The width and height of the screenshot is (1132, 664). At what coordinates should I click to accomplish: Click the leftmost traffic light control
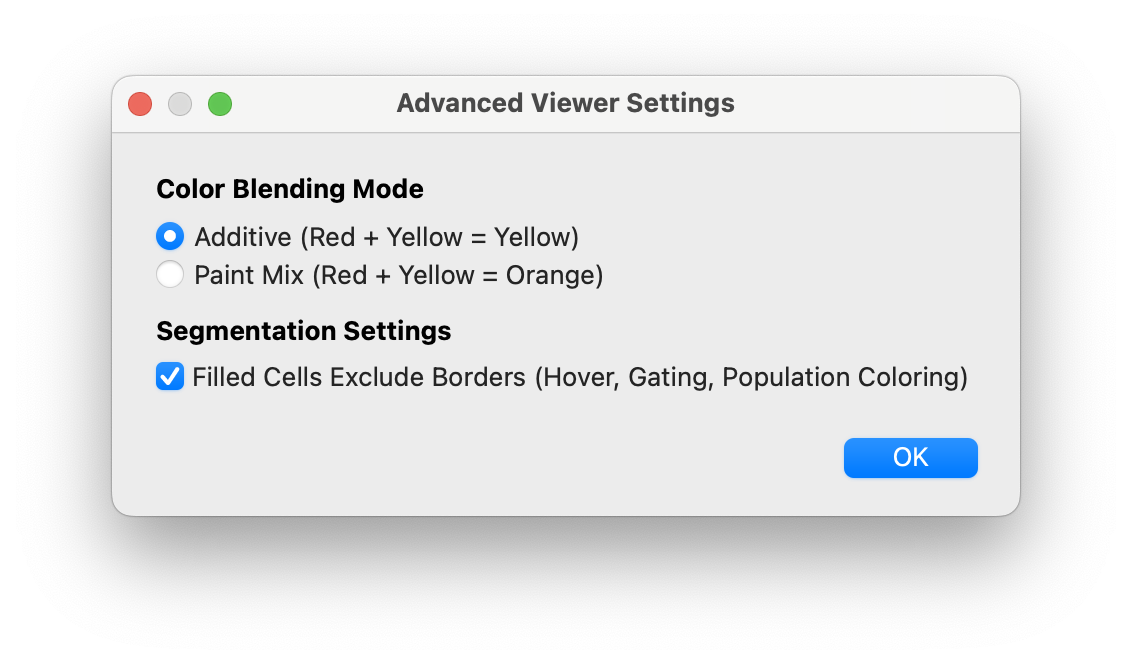coord(139,103)
